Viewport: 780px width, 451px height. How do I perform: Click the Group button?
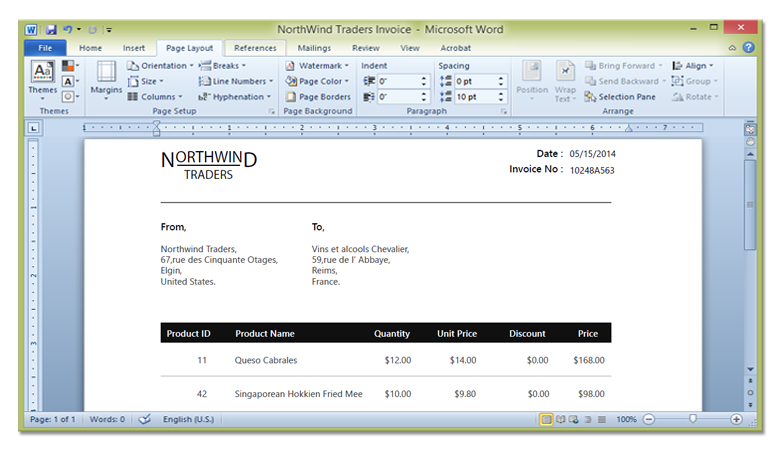[694, 81]
